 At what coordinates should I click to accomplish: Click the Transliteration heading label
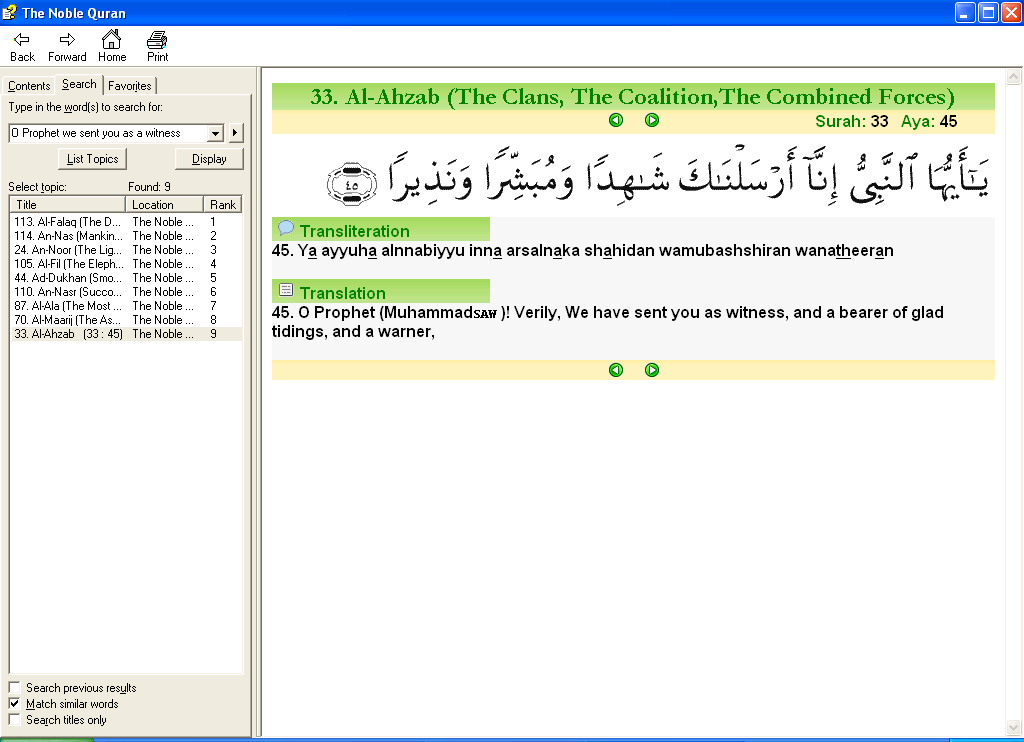[x=355, y=231]
